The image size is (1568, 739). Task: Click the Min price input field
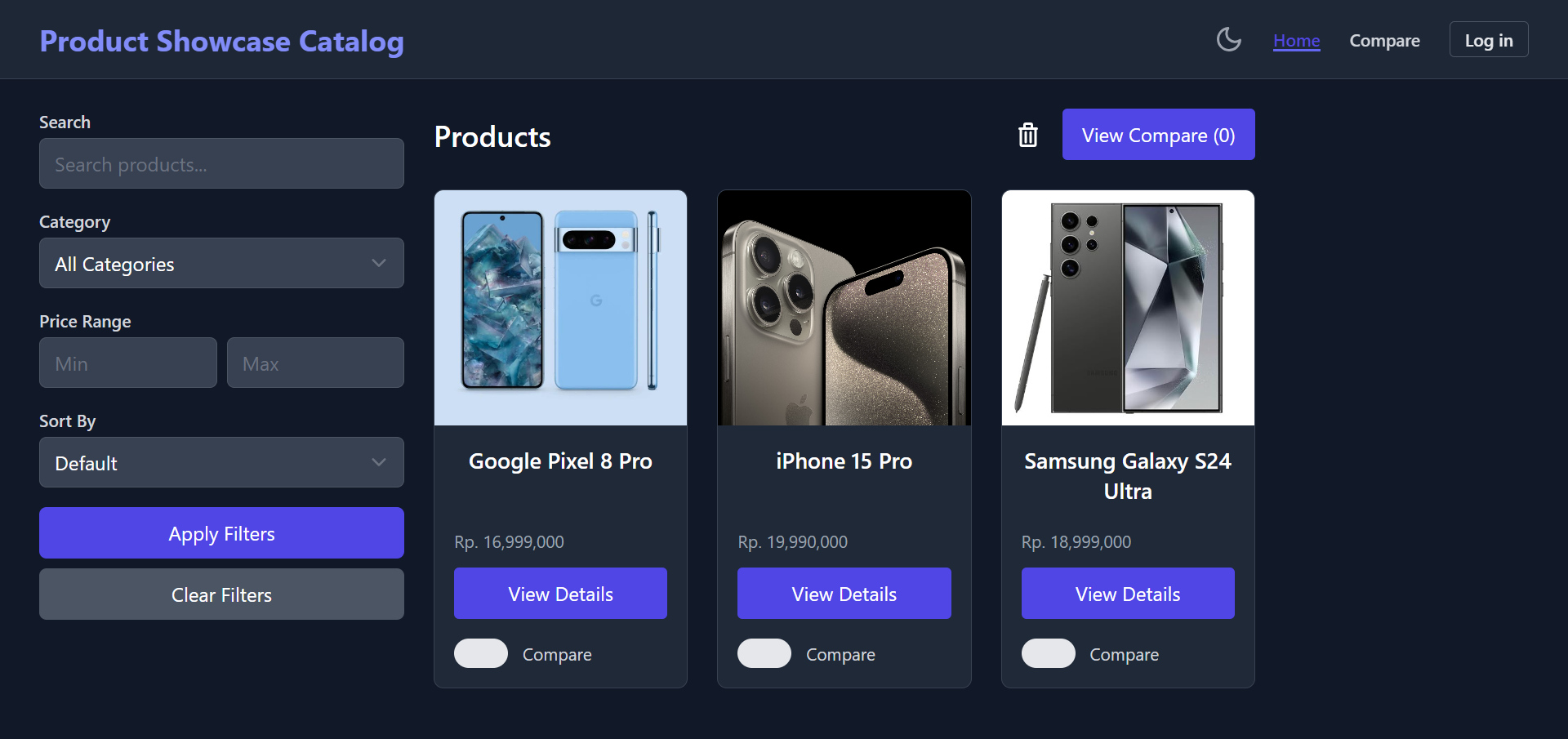127,363
